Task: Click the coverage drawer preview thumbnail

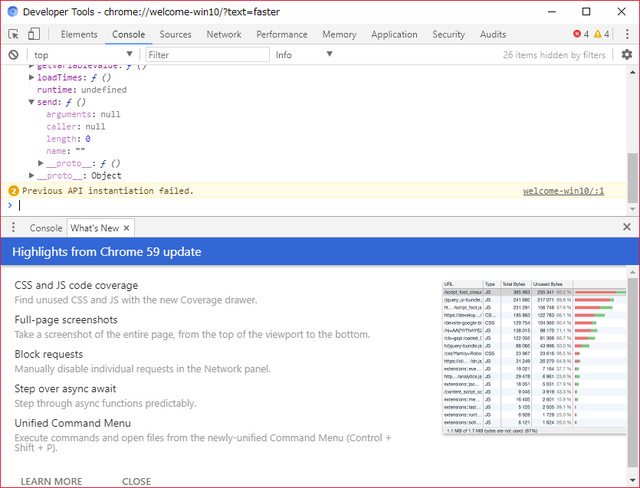Action: (x=534, y=357)
